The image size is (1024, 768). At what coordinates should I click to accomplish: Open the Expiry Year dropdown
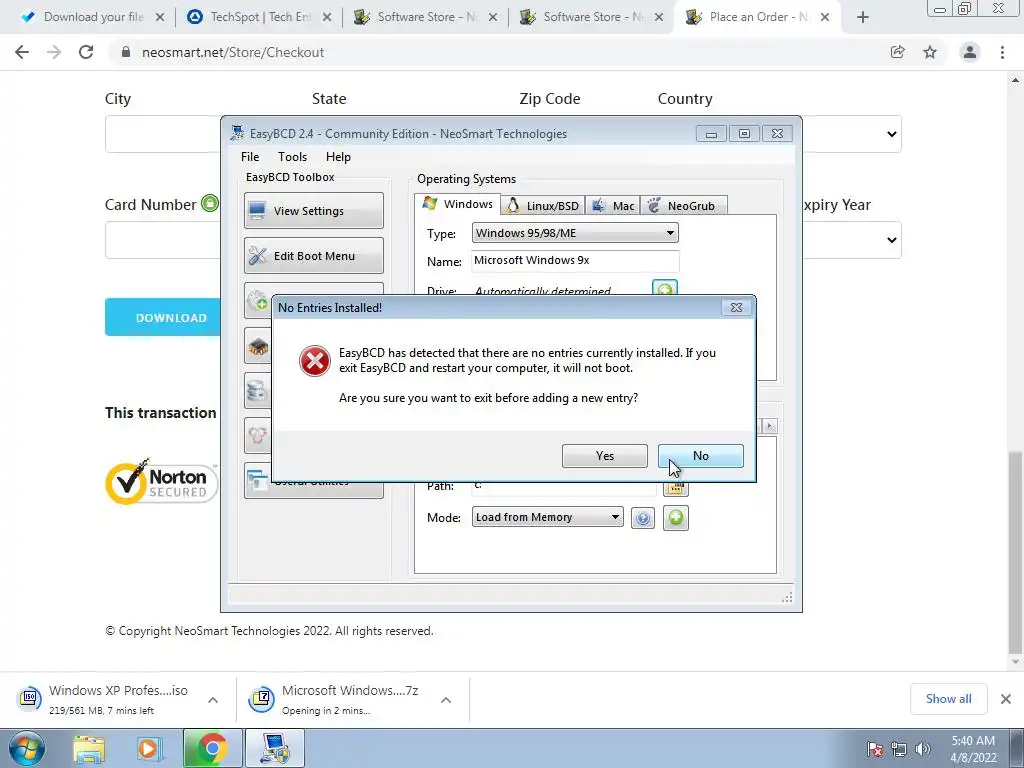point(852,240)
